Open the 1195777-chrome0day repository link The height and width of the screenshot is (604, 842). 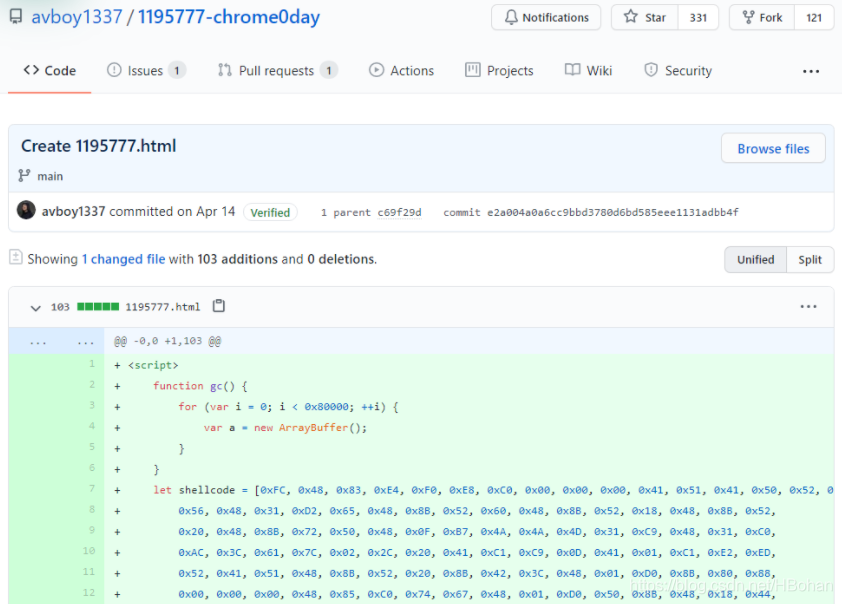point(229,17)
